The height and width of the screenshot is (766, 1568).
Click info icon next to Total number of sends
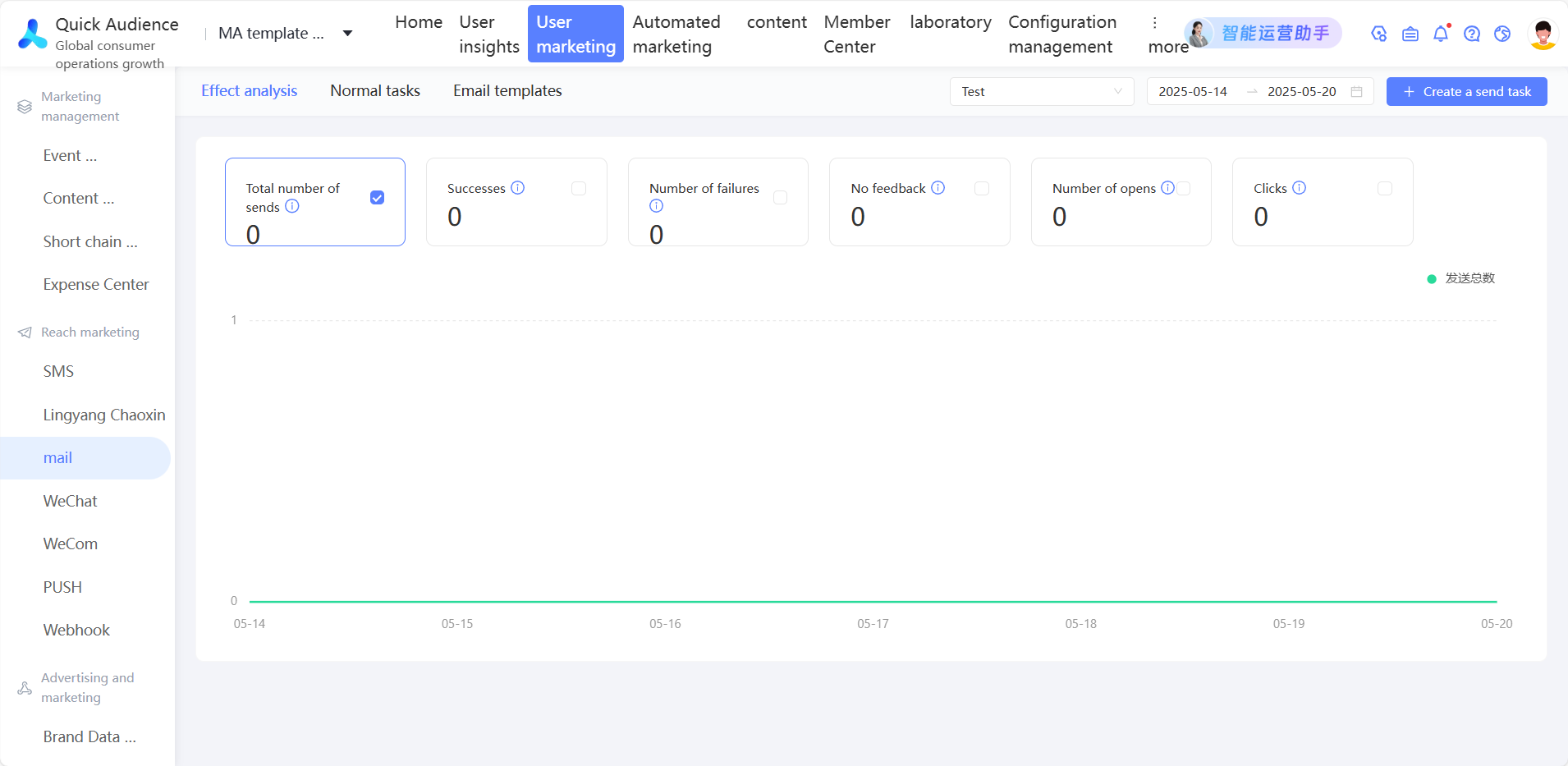pos(292,206)
